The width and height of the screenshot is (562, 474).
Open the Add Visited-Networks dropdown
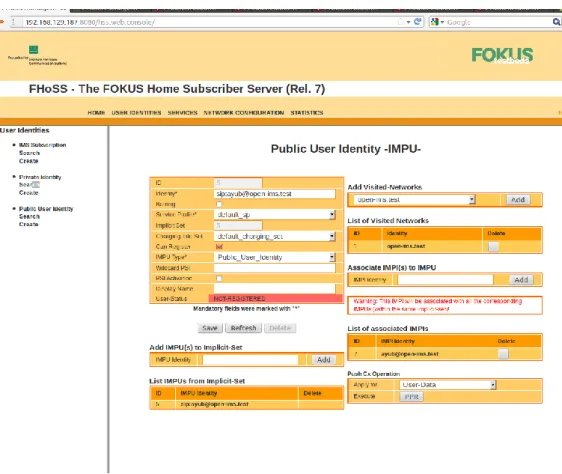point(414,200)
